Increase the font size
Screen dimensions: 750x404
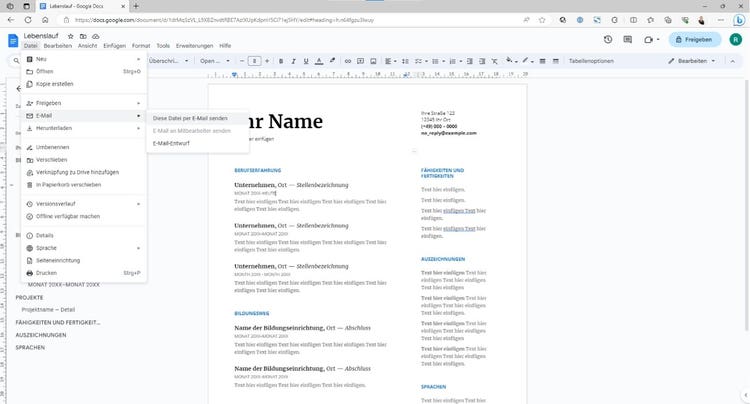pyautogui.click(x=267, y=61)
